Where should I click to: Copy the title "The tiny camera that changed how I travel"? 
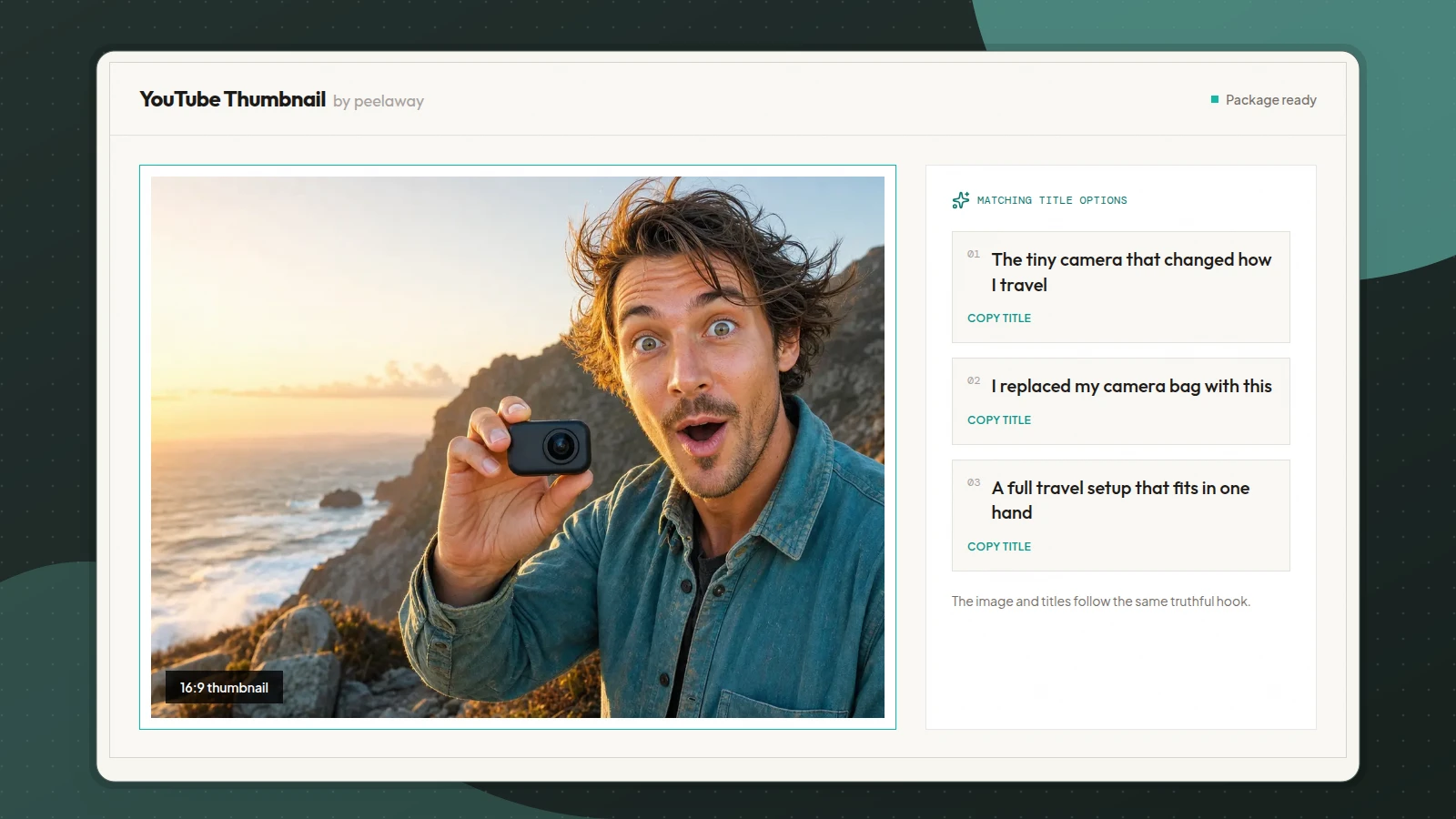point(998,318)
